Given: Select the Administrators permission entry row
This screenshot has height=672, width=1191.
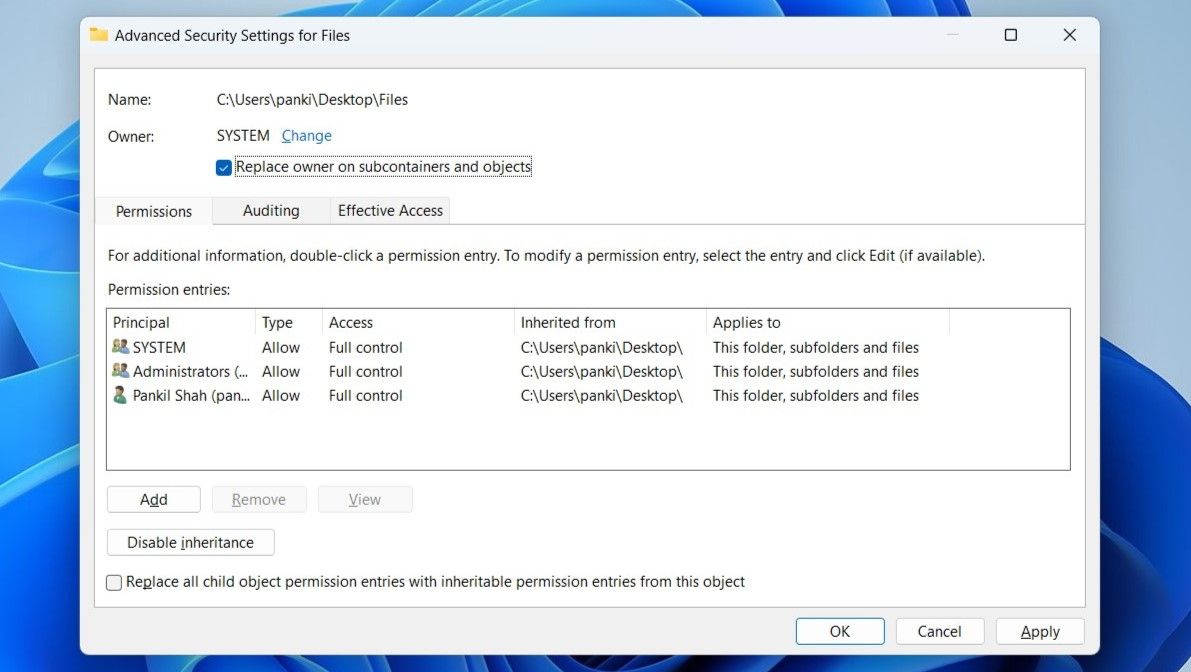Looking at the screenshot, I should [x=400, y=371].
